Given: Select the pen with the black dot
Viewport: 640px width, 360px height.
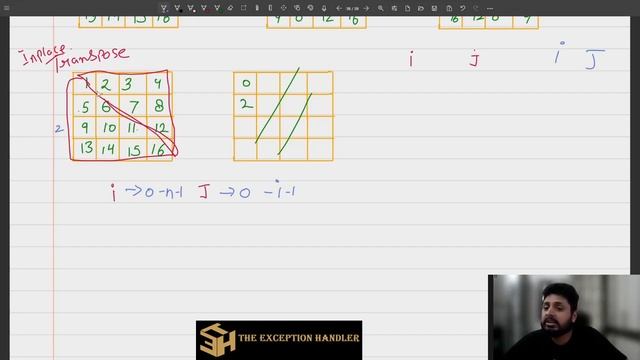Looking at the screenshot, I should (178, 8).
